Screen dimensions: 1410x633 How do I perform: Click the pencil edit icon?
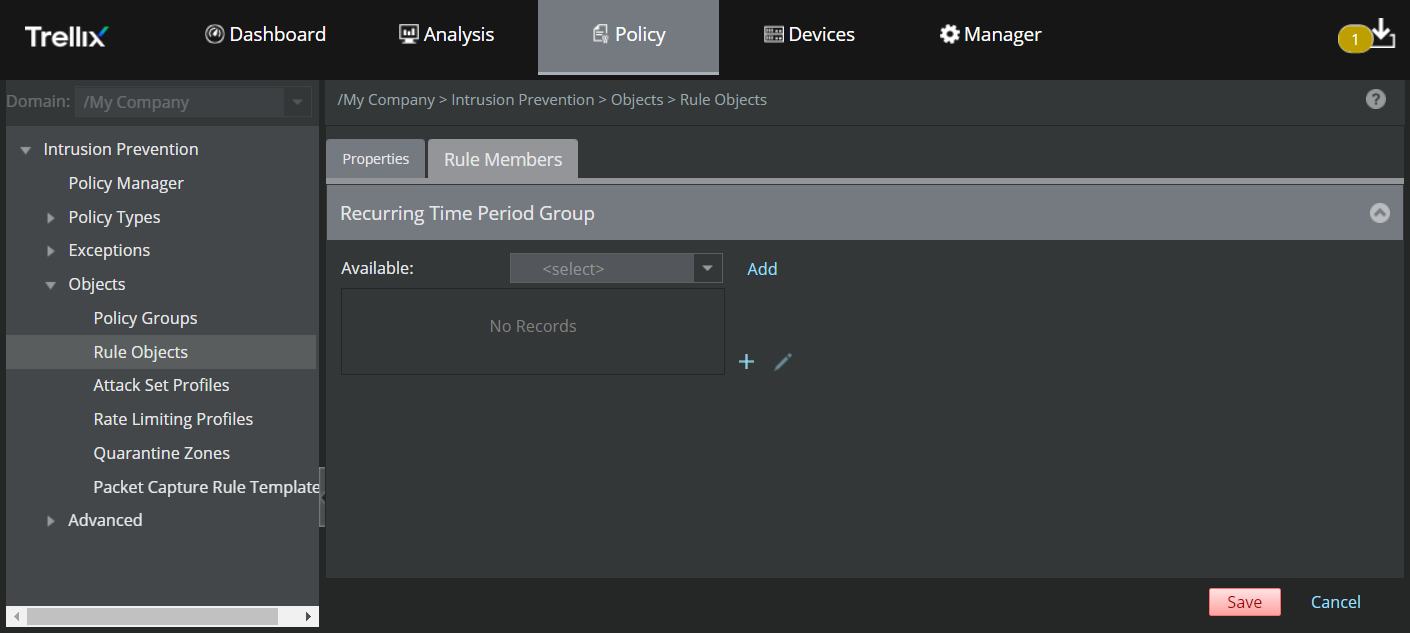point(783,362)
